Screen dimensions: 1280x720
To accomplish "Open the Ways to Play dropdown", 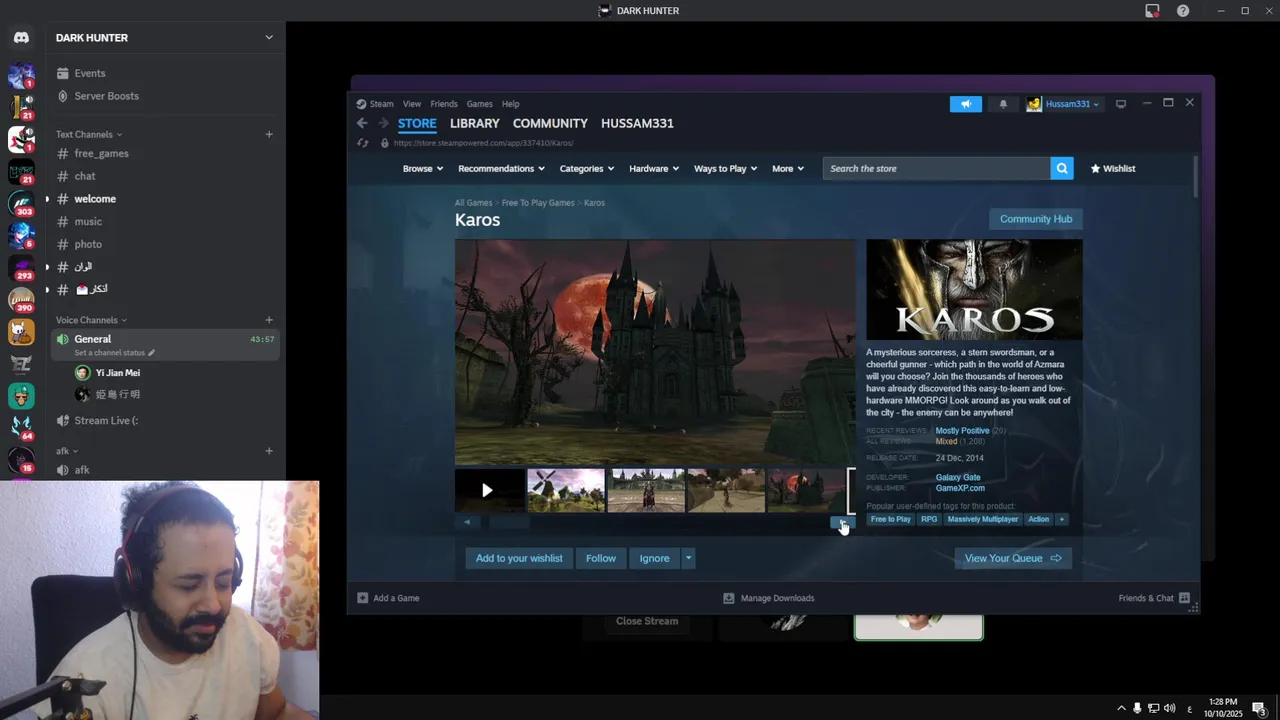I will [x=726, y=168].
